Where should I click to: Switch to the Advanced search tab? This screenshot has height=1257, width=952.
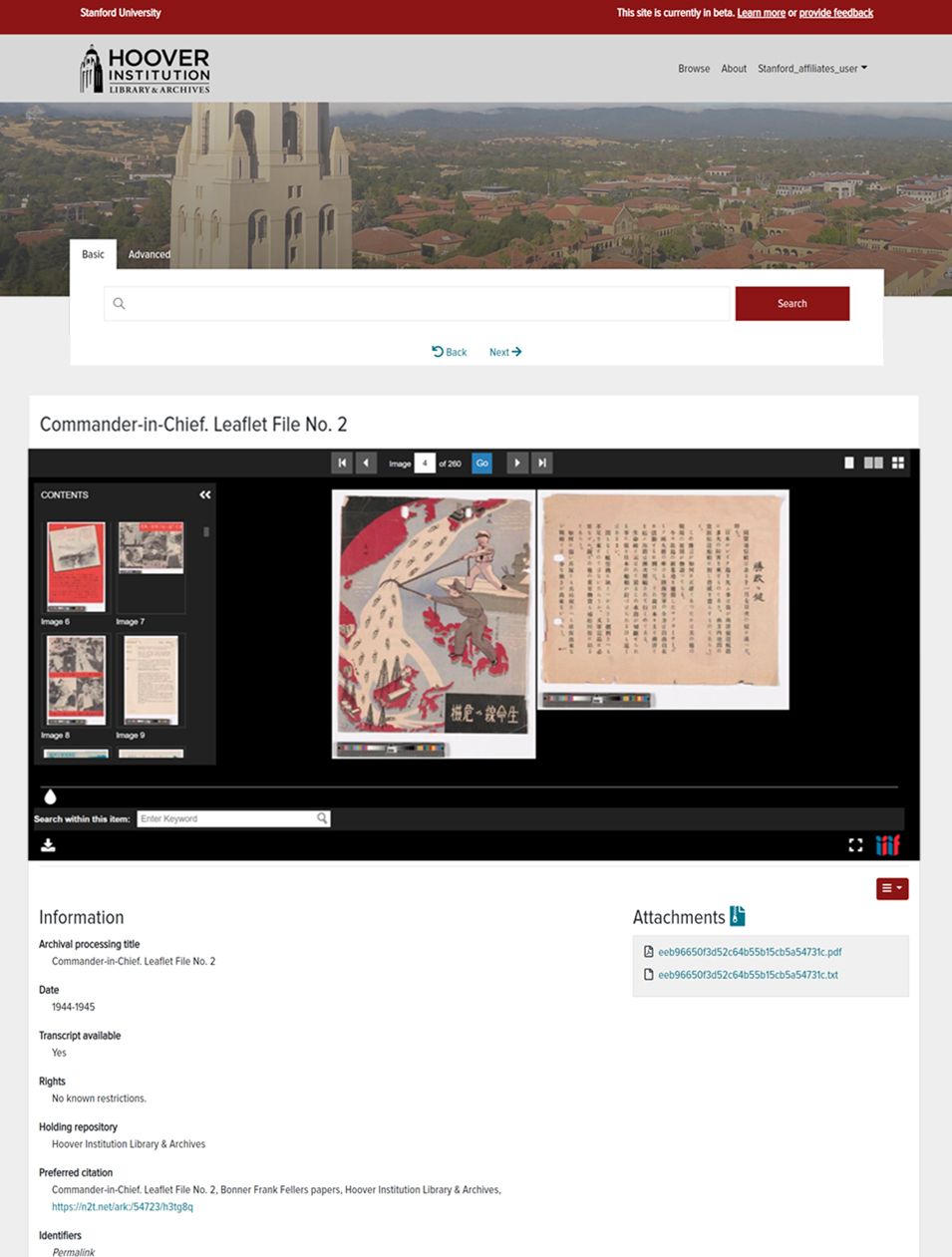click(x=149, y=254)
